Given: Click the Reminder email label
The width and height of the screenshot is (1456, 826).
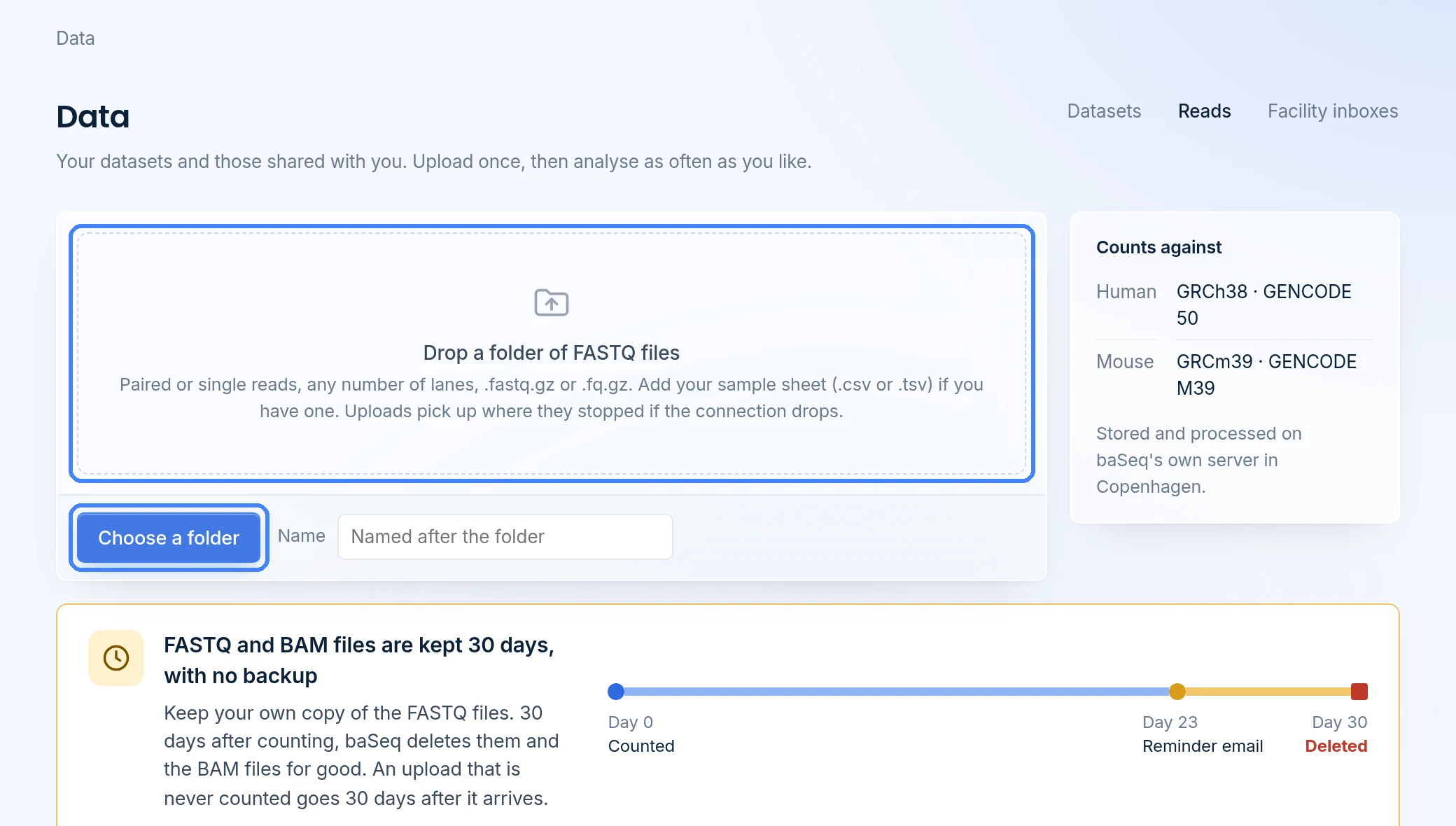Looking at the screenshot, I should point(1203,746).
